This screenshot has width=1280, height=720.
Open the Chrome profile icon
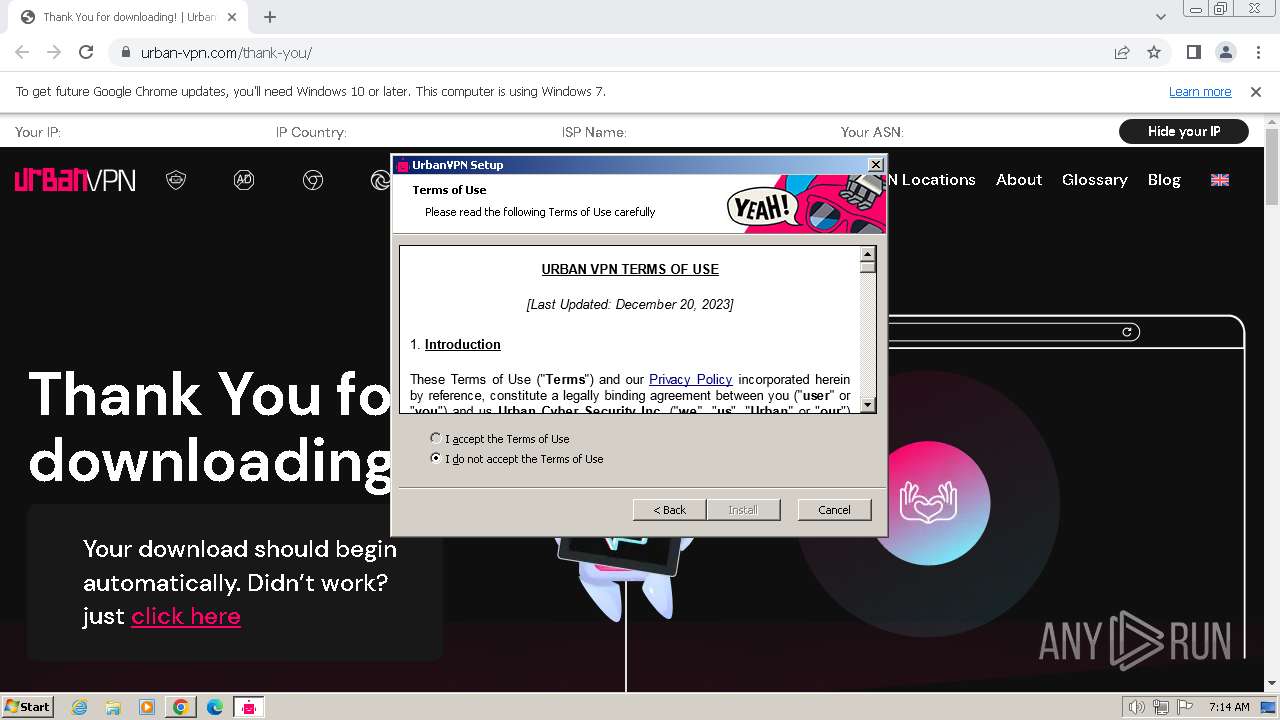[x=1225, y=53]
